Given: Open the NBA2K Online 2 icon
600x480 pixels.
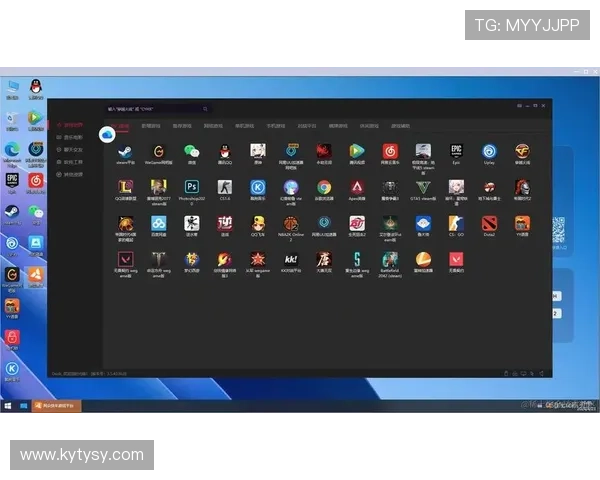Looking at the screenshot, I should [291, 223].
